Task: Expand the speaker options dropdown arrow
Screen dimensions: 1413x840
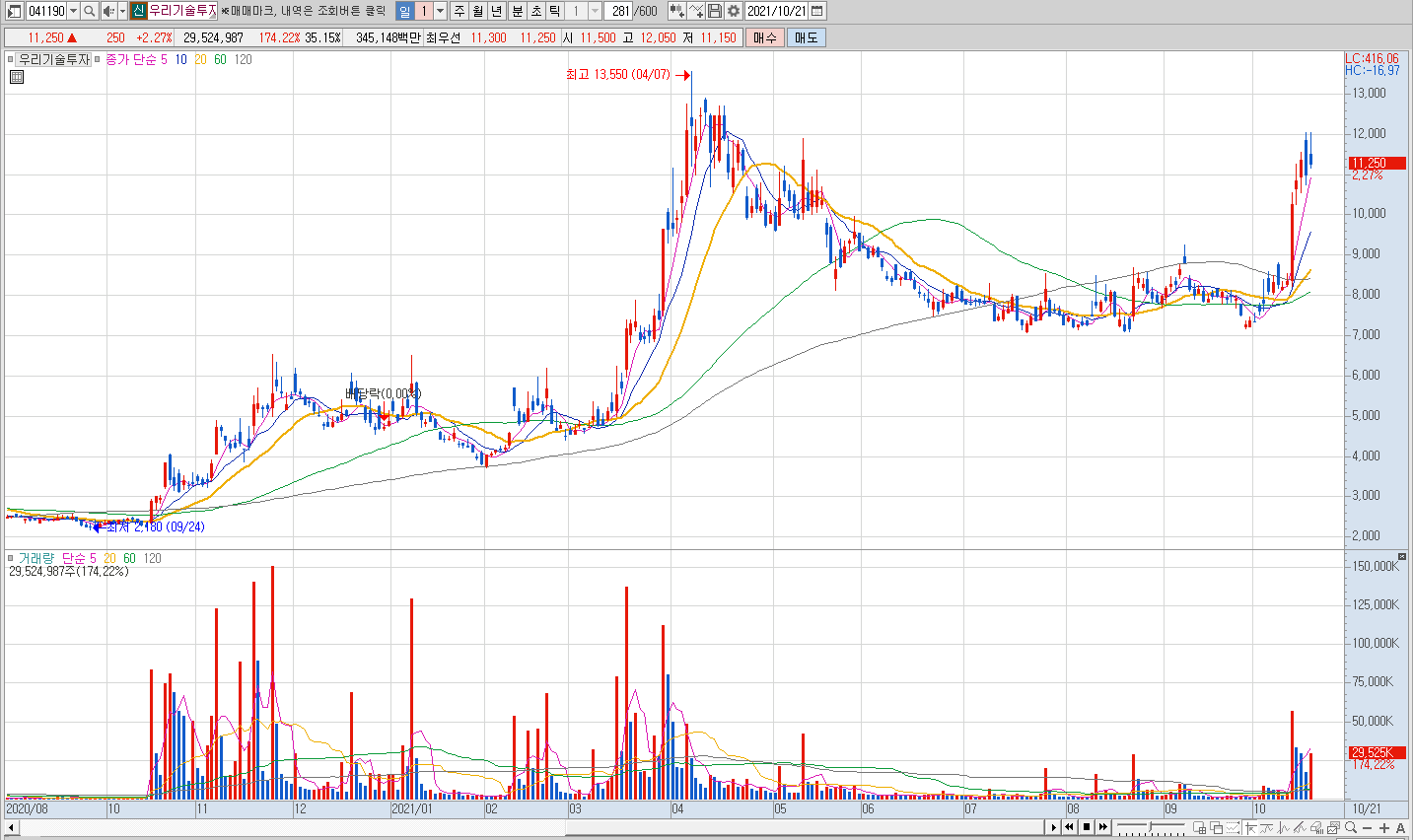Action: coord(123,11)
